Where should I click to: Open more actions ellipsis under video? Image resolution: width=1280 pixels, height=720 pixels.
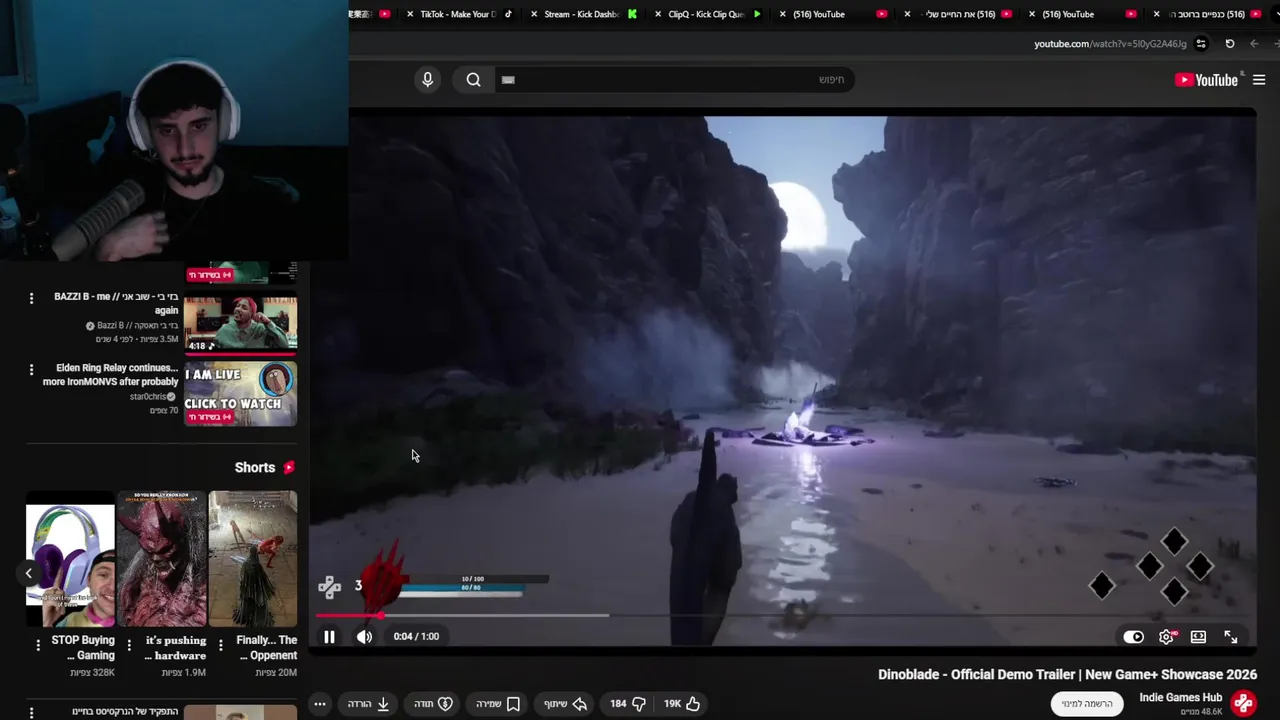(x=320, y=704)
